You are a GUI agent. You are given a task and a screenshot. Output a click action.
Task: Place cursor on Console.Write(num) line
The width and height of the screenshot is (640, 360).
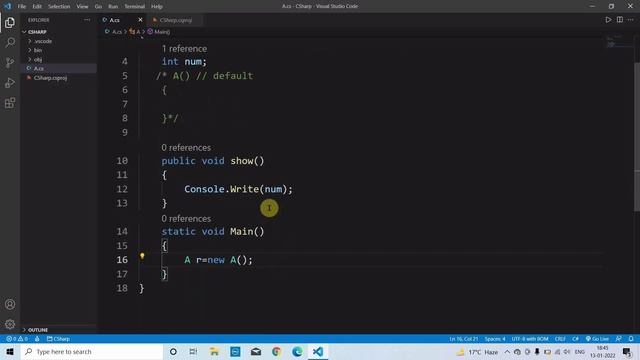(x=238, y=189)
